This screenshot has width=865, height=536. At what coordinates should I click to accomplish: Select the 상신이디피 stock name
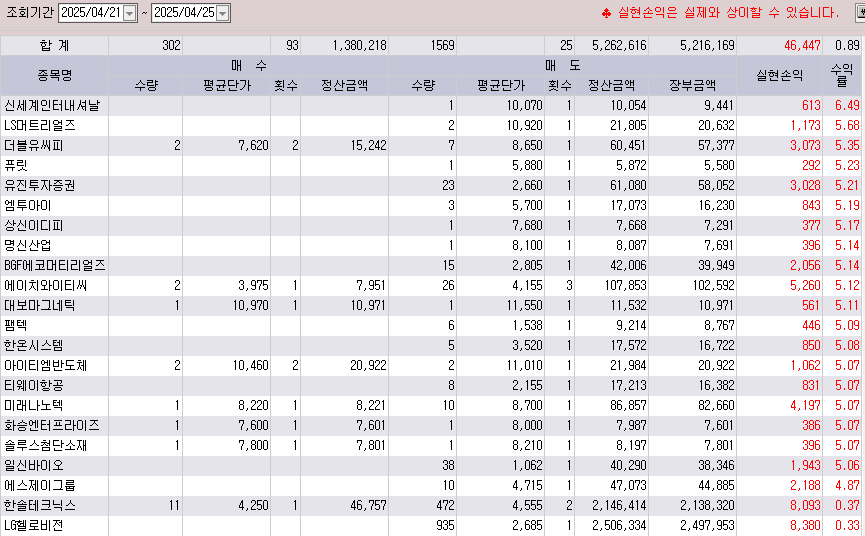(34, 226)
